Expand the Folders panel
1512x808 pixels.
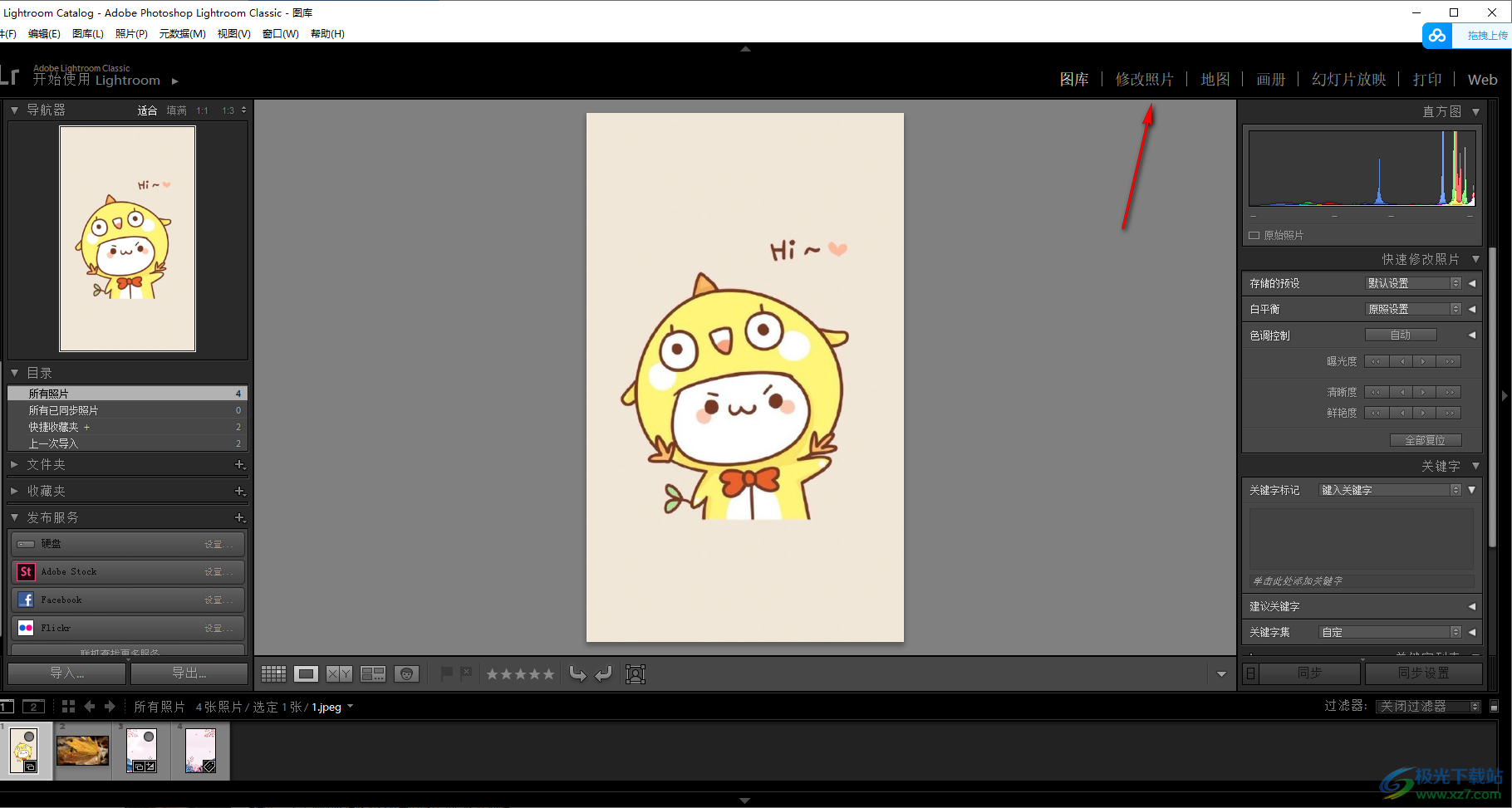14,465
